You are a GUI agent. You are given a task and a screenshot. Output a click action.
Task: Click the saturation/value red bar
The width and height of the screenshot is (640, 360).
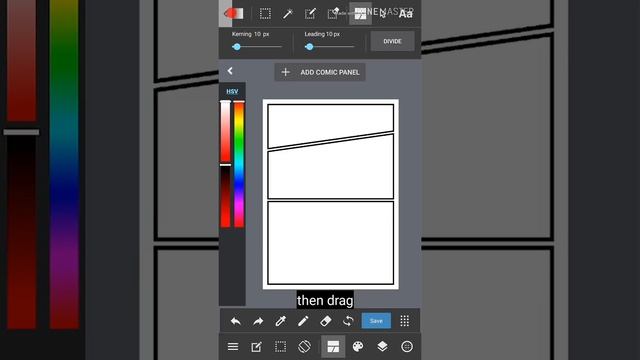[225, 164]
